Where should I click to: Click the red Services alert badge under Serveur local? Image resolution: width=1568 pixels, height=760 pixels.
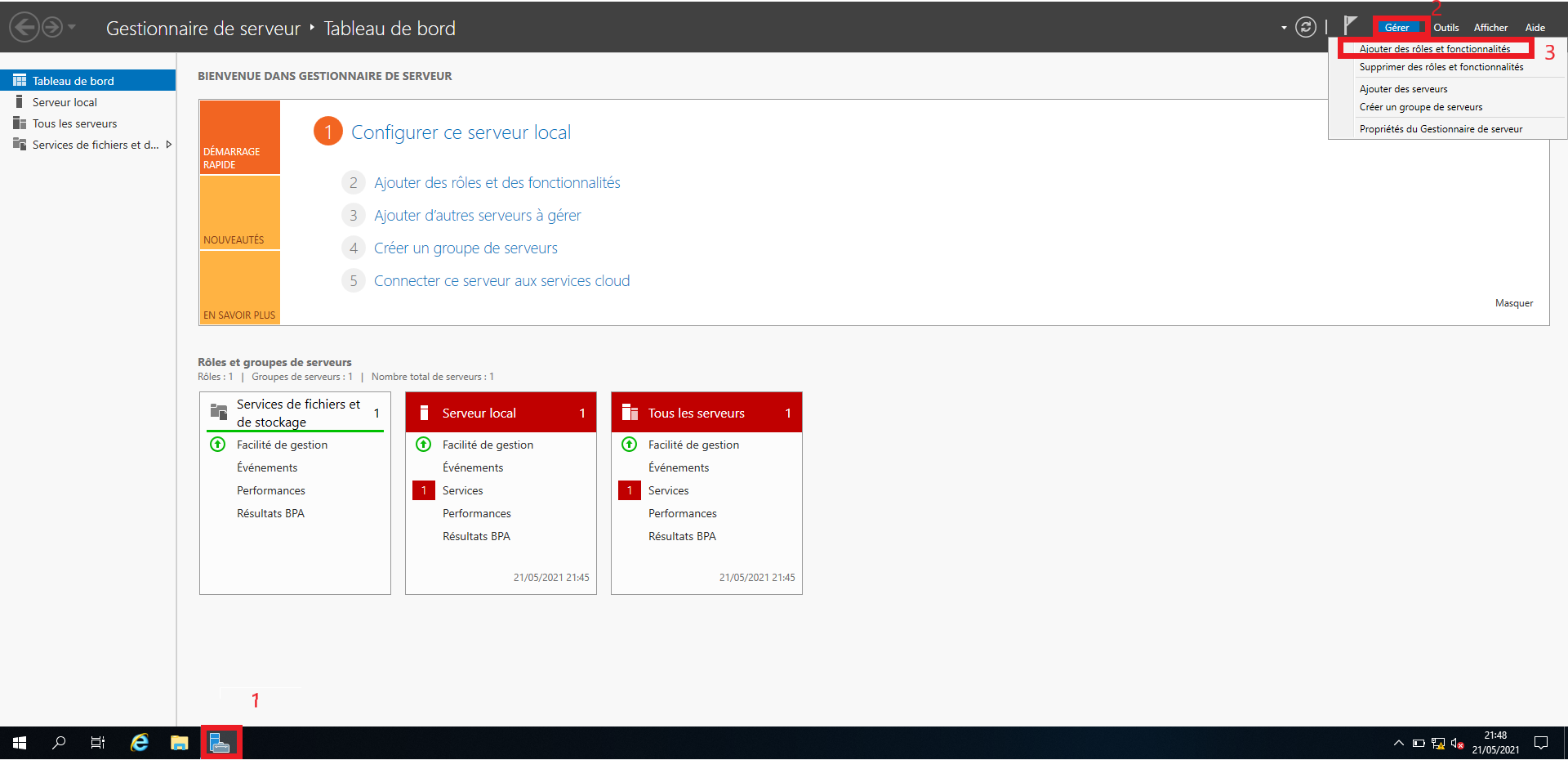[424, 490]
